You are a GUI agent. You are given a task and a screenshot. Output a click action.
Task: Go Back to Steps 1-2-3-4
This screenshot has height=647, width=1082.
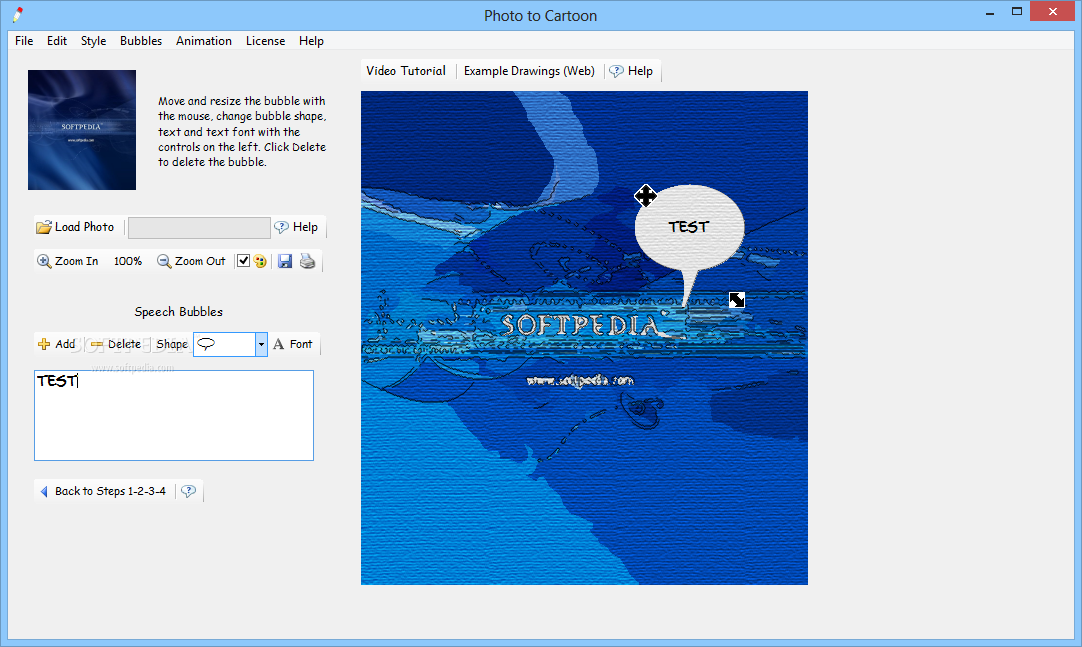[104, 491]
